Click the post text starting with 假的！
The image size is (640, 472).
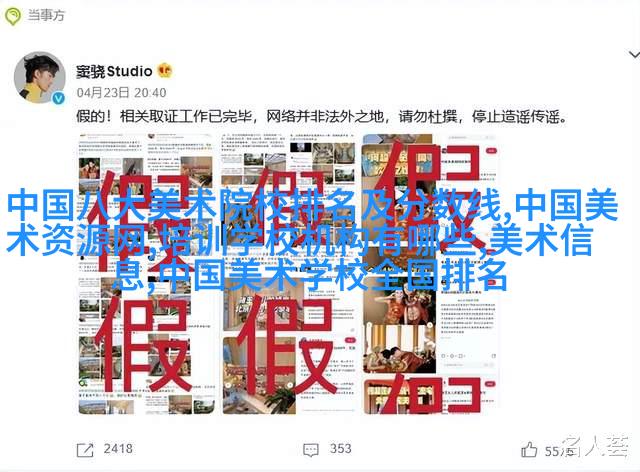[322, 117]
